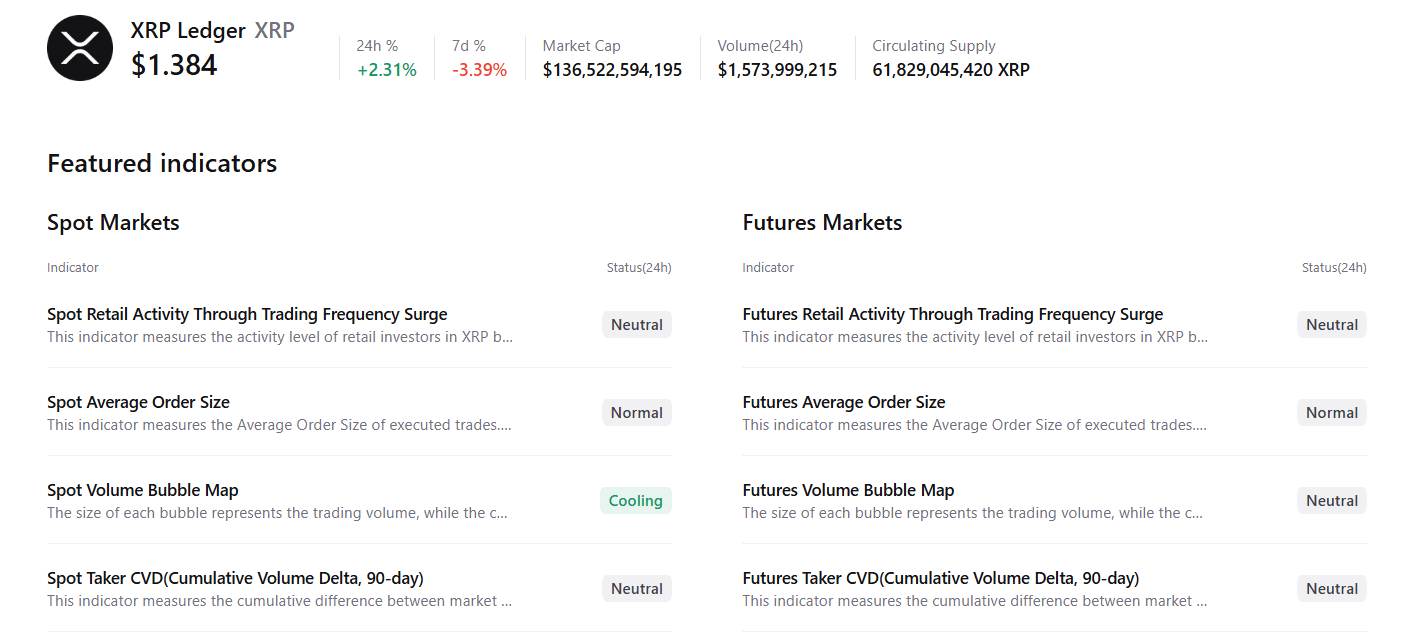Click the Market Cap label
The image size is (1411, 634).
coord(582,46)
